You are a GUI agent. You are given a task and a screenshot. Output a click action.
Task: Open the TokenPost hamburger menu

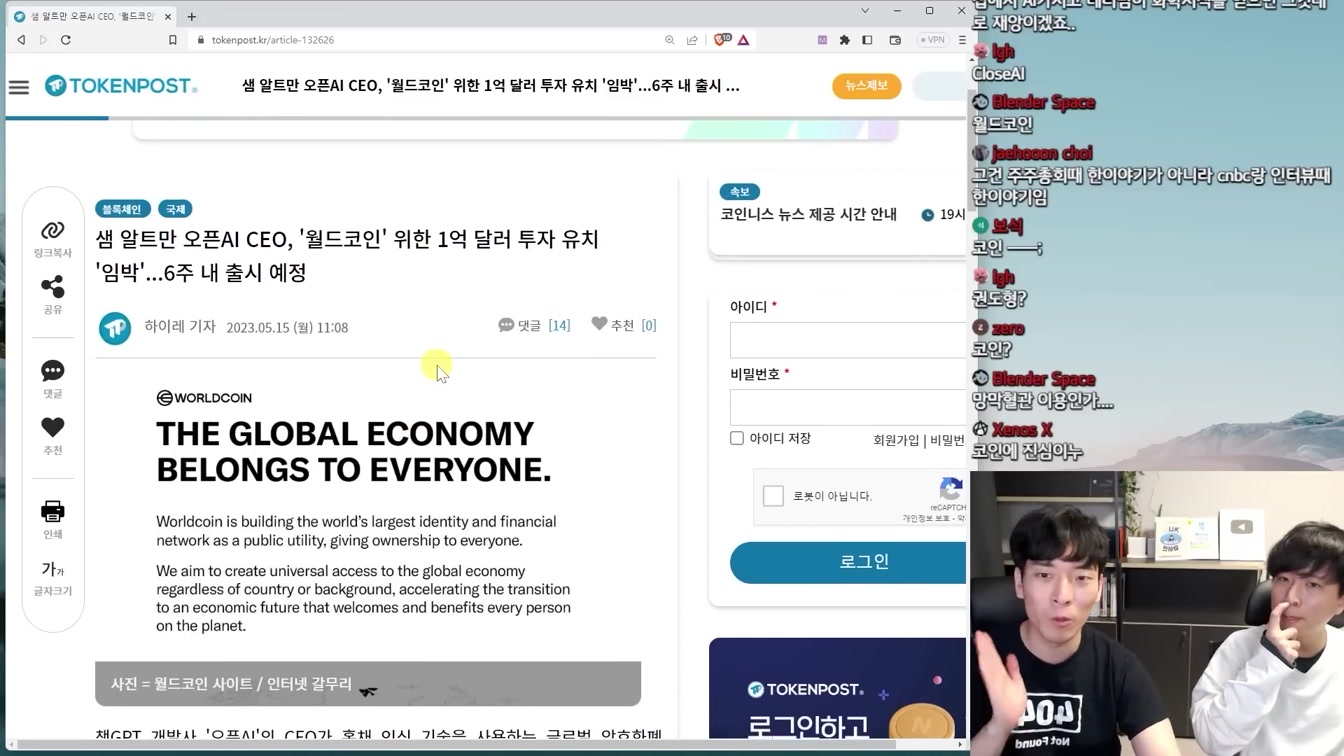tap(19, 87)
